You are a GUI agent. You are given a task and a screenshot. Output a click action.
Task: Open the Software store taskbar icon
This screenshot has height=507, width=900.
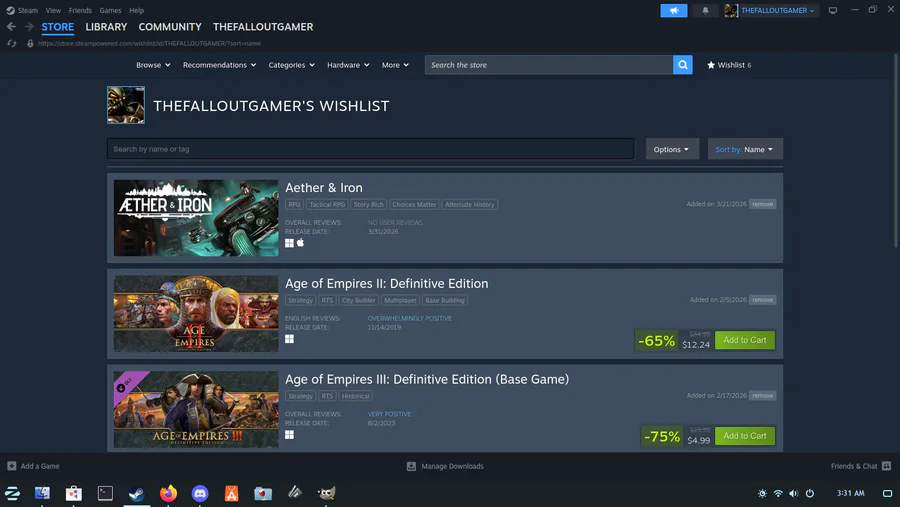pyautogui.click(x=73, y=493)
